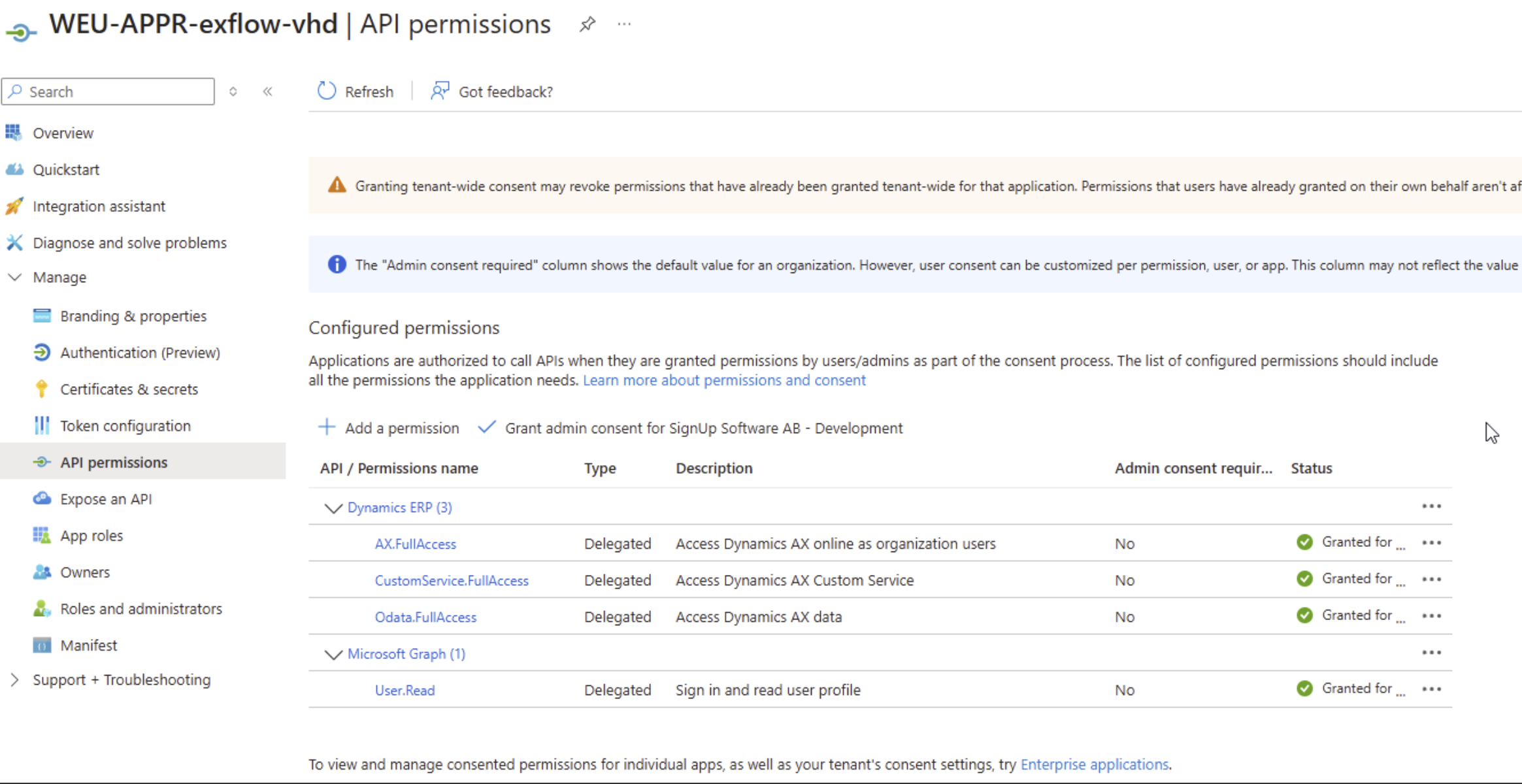This screenshot has width=1522, height=784.
Task: Click the Admin consent required column header
Action: (x=1194, y=468)
